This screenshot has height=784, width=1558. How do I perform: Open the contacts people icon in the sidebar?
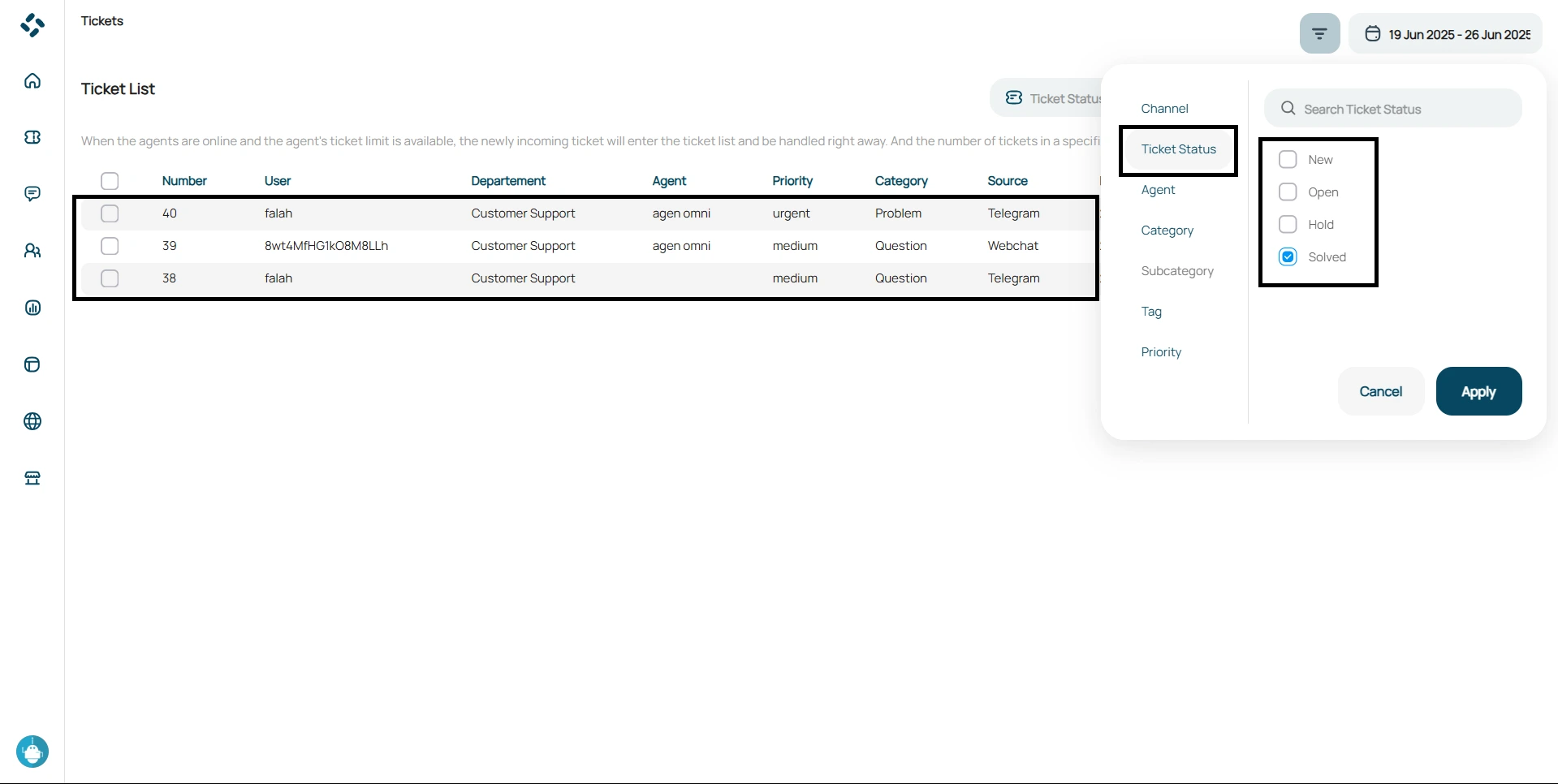tap(32, 251)
